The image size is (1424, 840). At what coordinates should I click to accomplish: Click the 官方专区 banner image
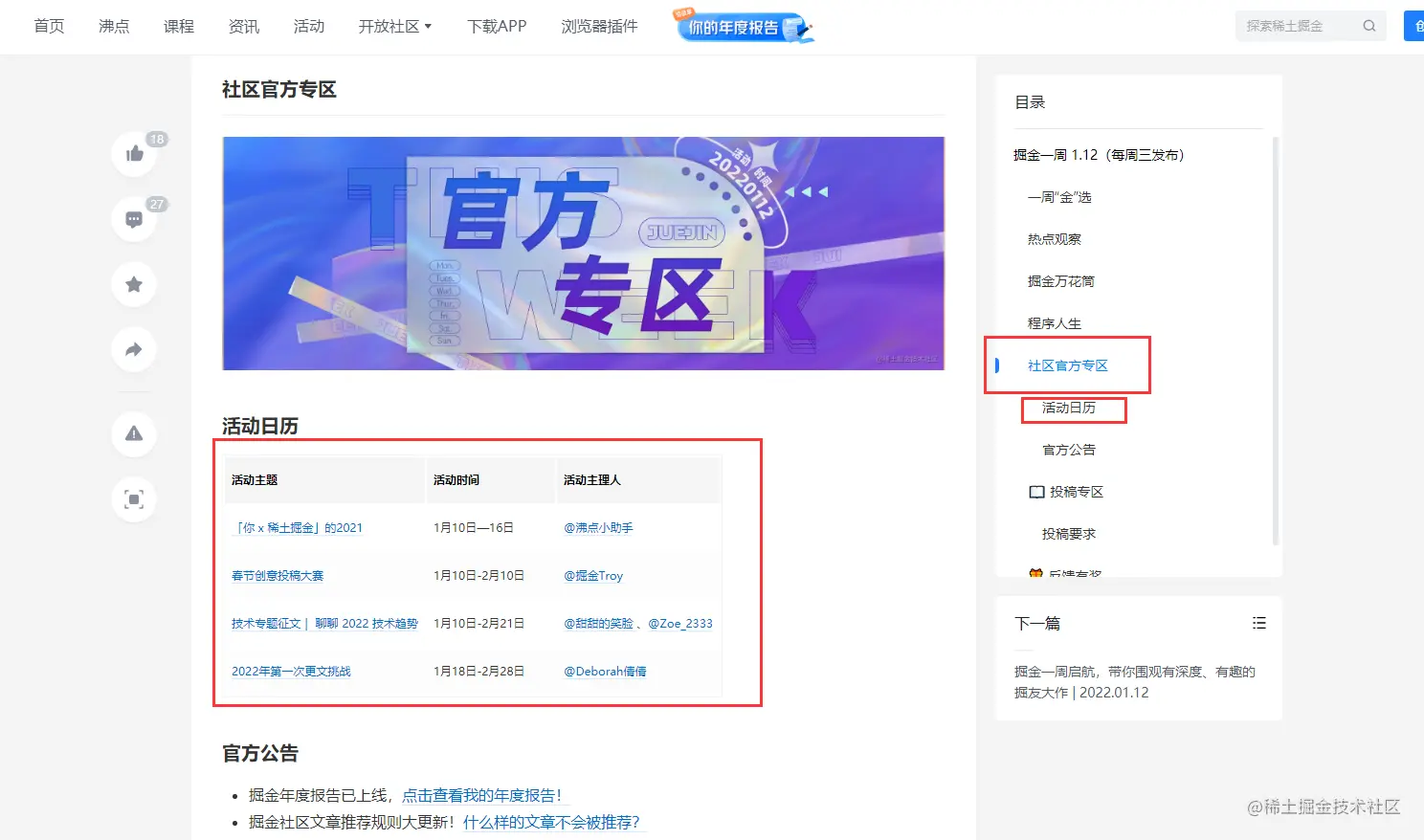[x=584, y=254]
